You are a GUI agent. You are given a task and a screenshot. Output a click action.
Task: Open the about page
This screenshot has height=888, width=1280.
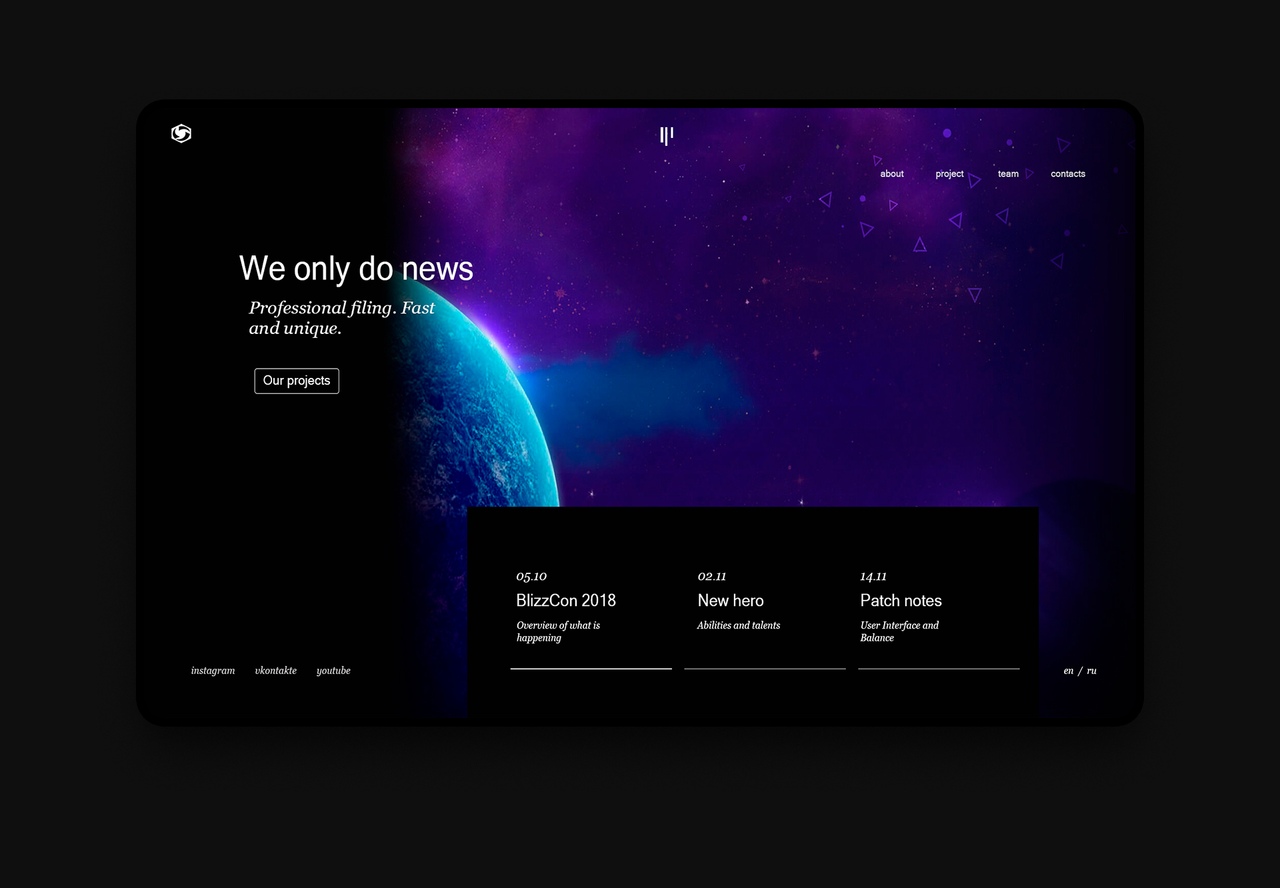click(892, 174)
